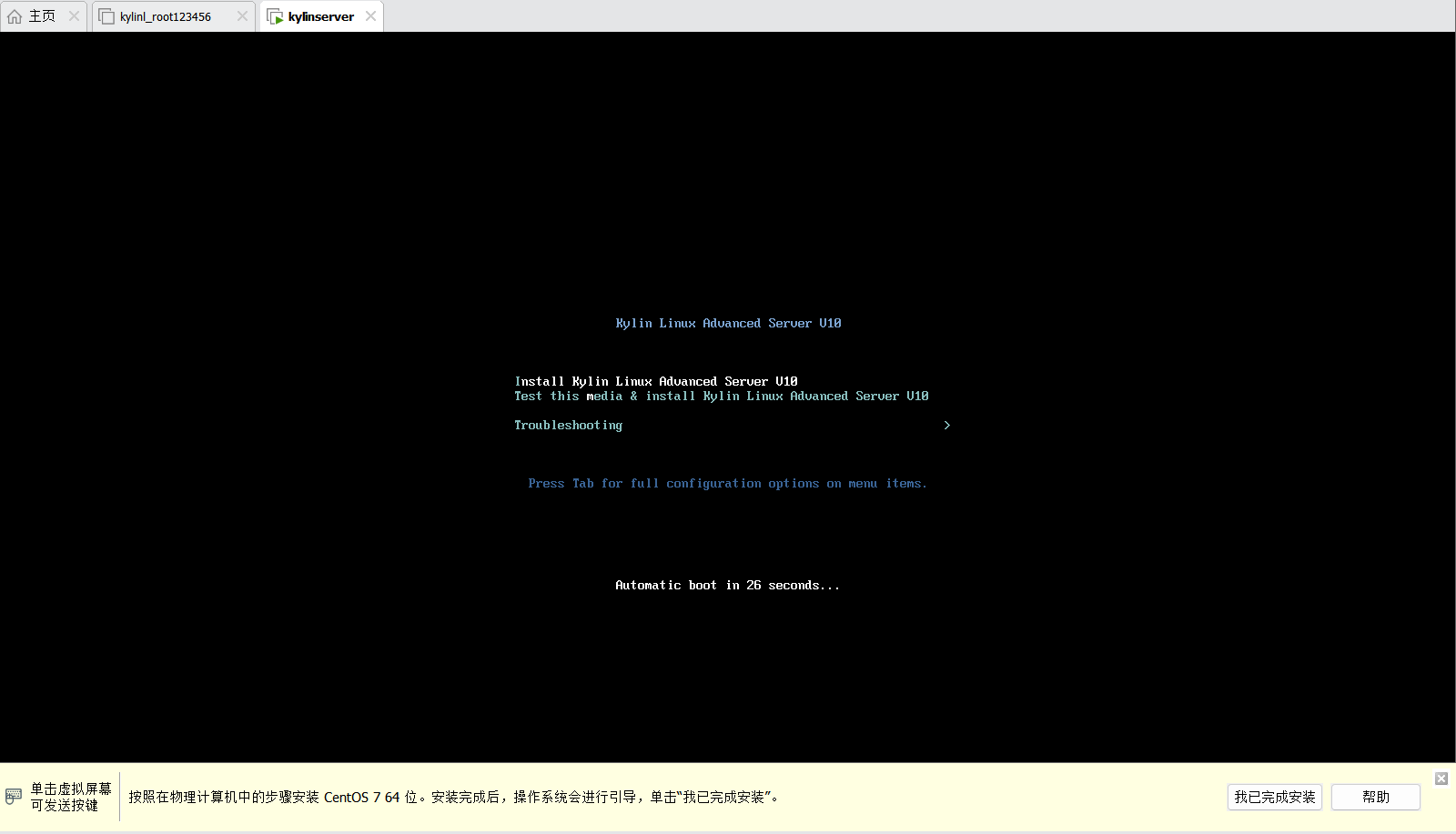Viewport: 1456px width, 834px height.
Task: Click the 单击虚拟屏幕 可发送按键 hint text
Action: (x=71, y=797)
